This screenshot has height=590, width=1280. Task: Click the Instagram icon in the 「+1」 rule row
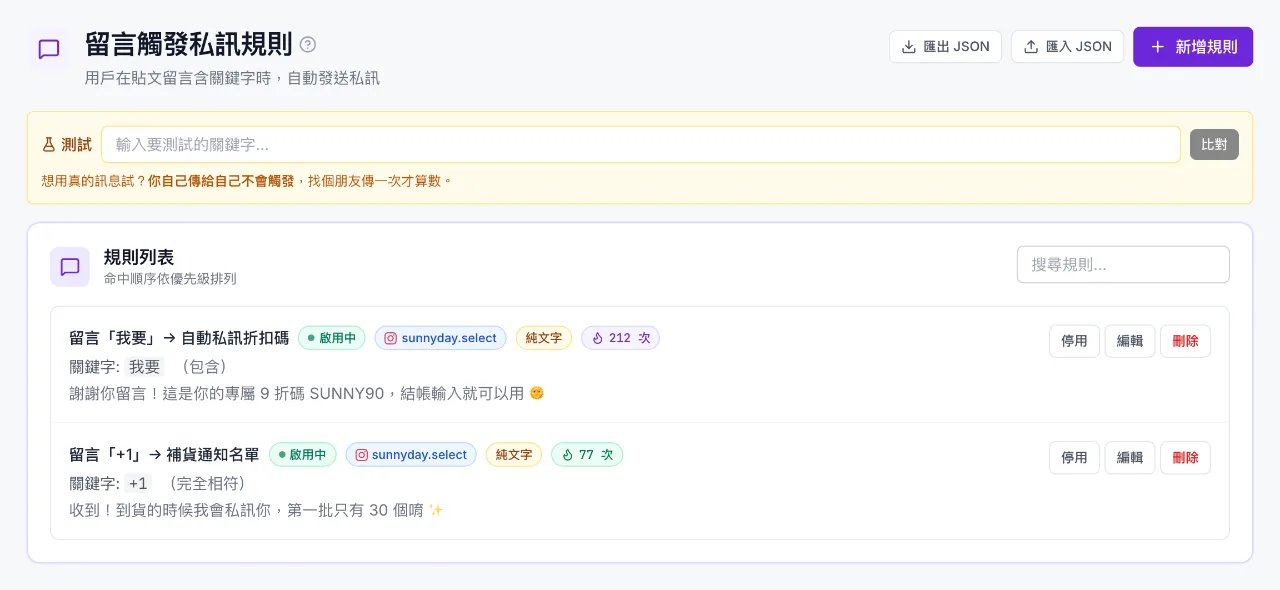[x=362, y=455]
